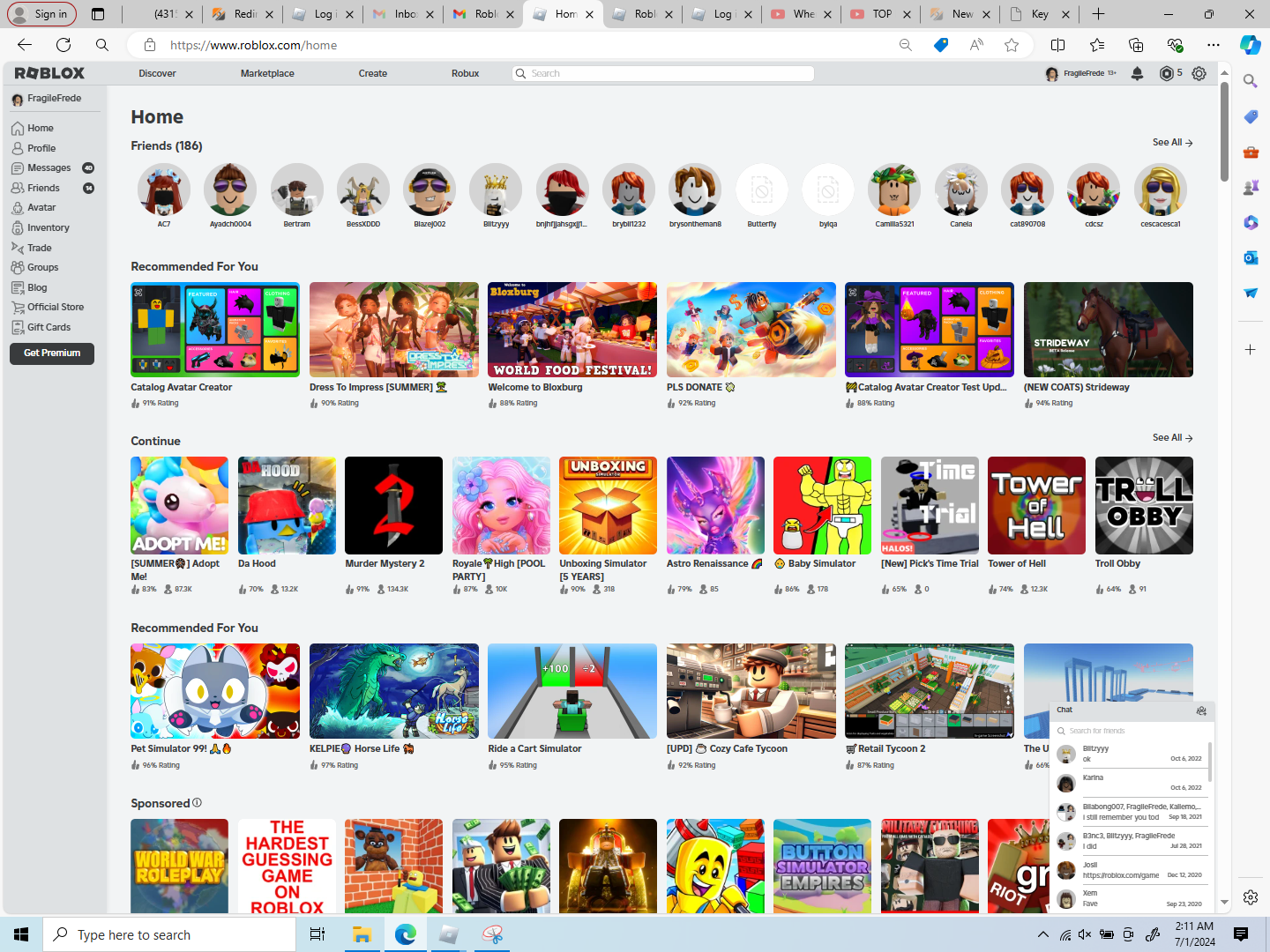See all friends link
1270x952 pixels.
(1172, 143)
